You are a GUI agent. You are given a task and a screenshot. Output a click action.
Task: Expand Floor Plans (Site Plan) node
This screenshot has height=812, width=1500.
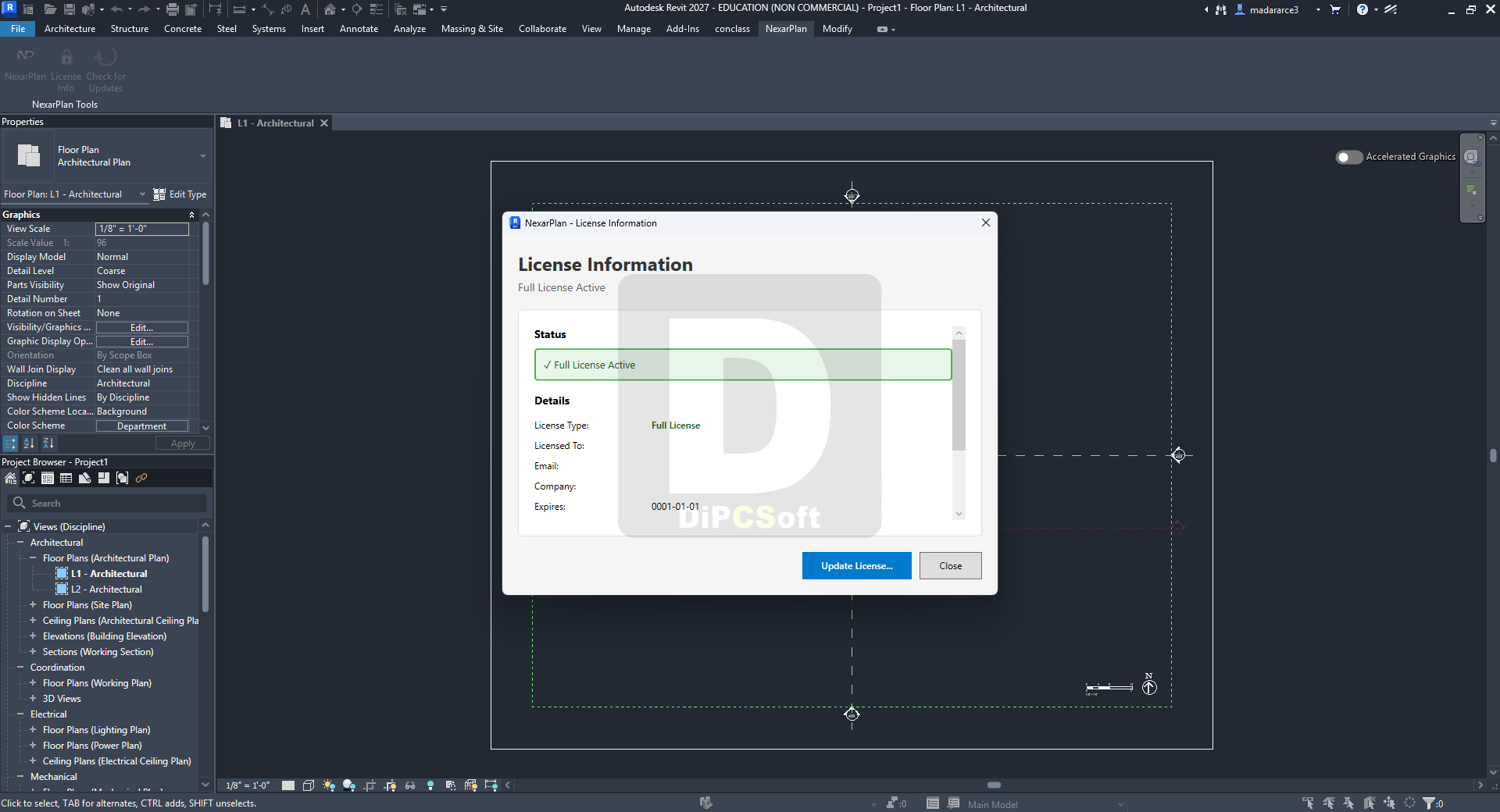[33, 605]
